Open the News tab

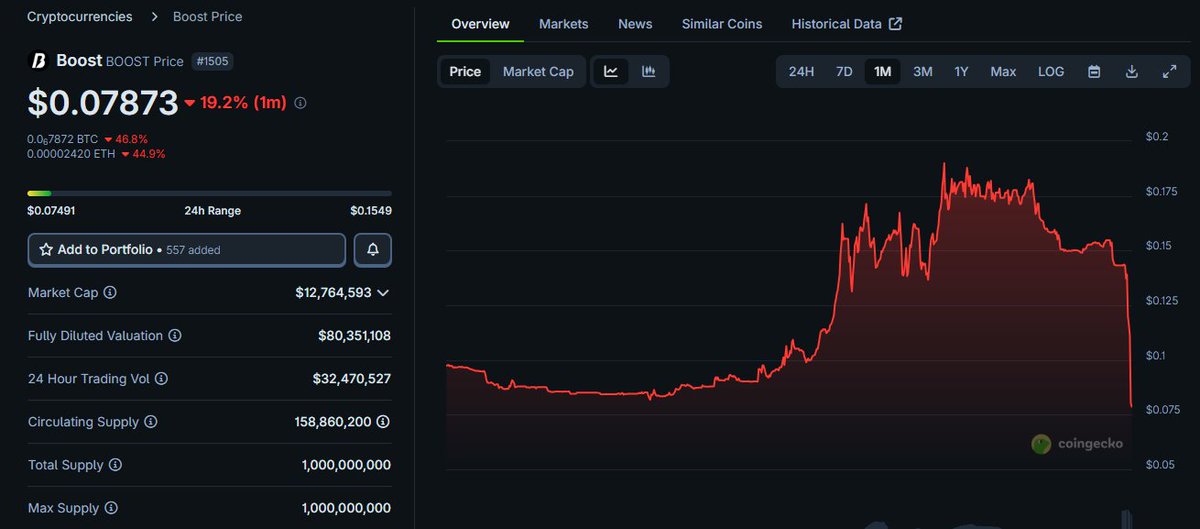tap(635, 23)
